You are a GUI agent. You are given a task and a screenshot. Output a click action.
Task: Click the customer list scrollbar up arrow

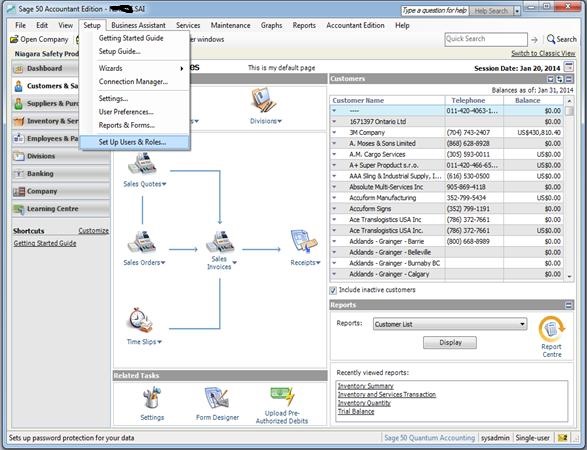click(569, 101)
